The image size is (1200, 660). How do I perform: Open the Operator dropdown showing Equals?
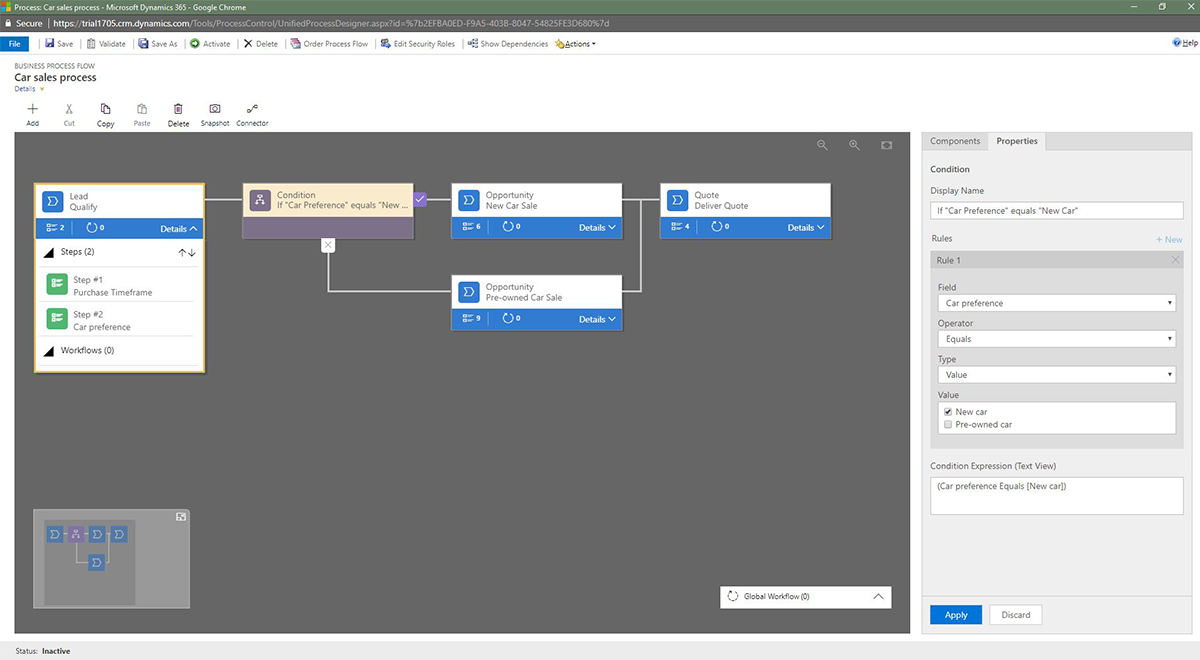click(1056, 339)
